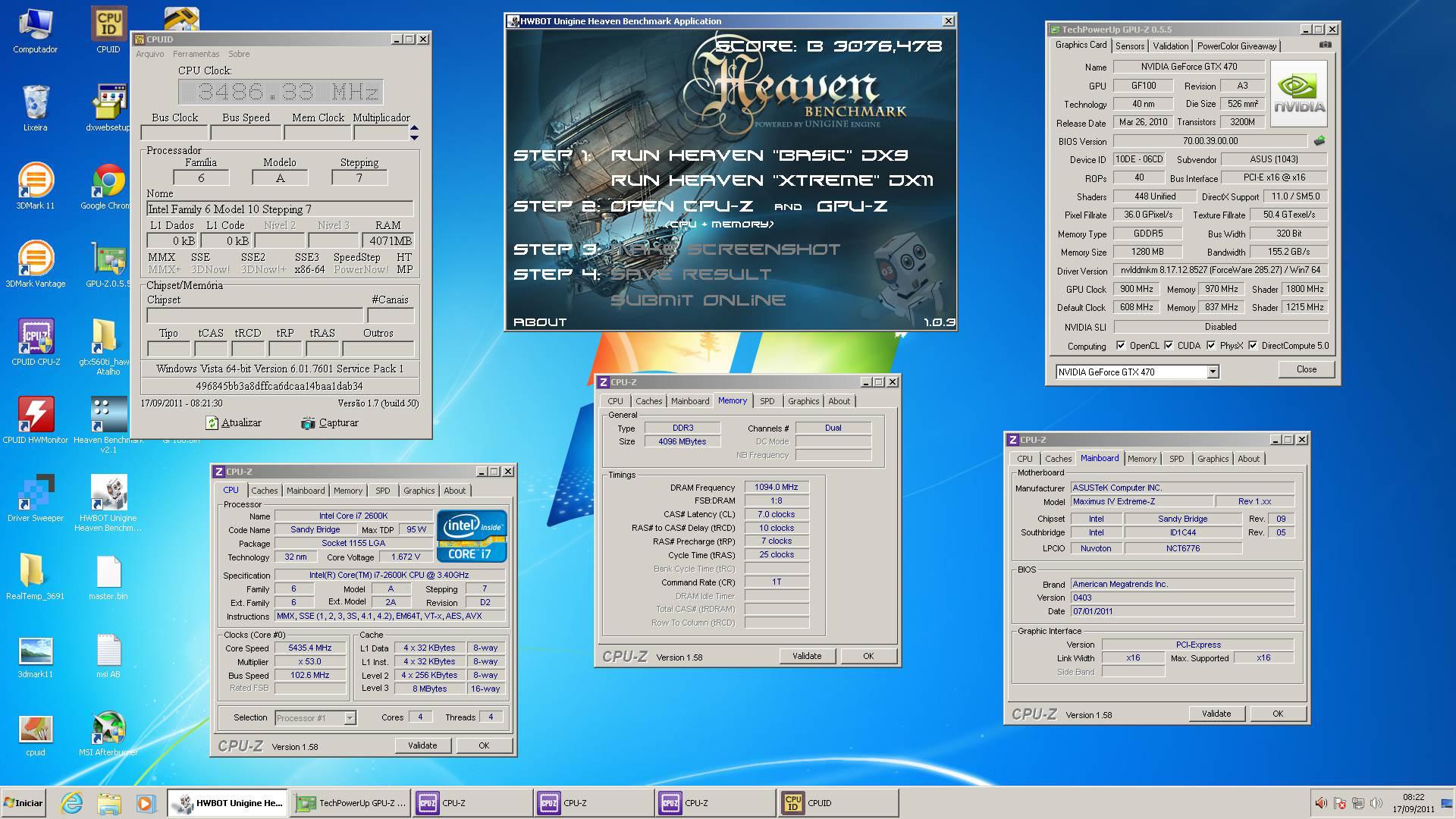This screenshot has height=819, width=1456.
Task: Open the Lixeira recycle bin icon
Action: coord(35,108)
